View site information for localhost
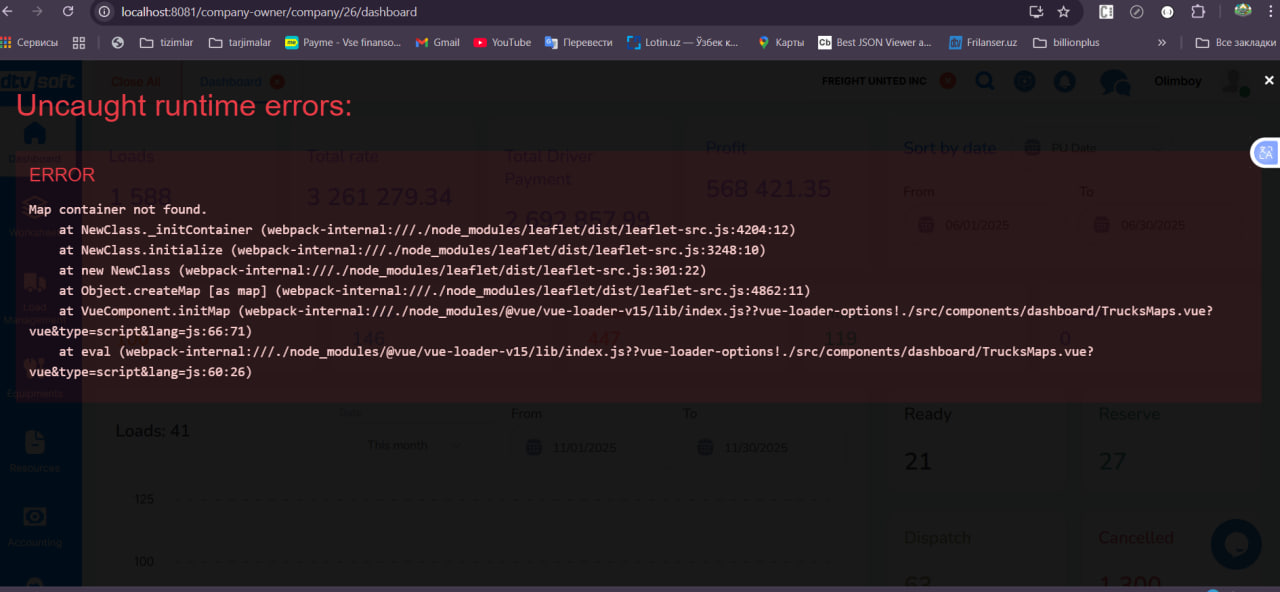The width and height of the screenshot is (1280, 592). tap(104, 12)
